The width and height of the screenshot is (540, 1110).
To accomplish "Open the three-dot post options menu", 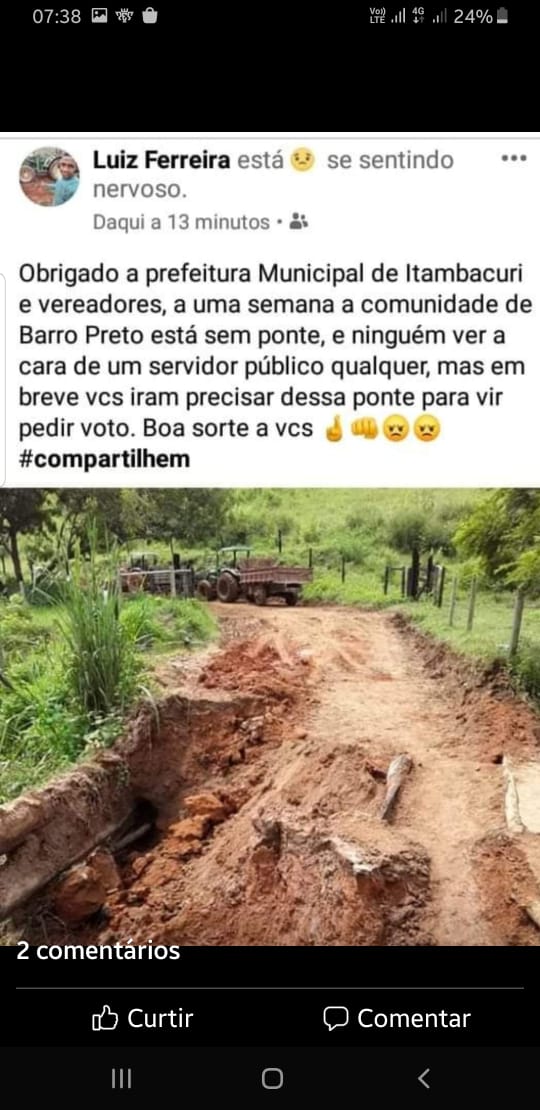I will point(514,159).
